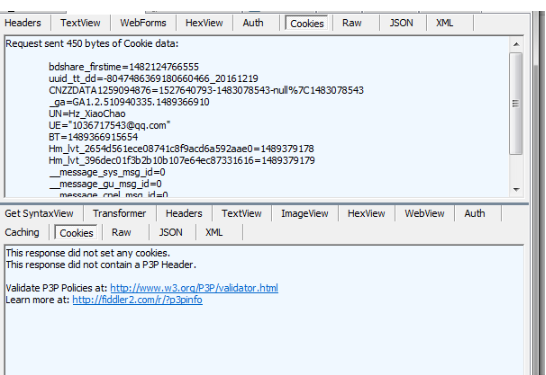Open the Get SyntaxView tab
The height and width of the screenshot is (375, 546).
[x=39, y=213]
